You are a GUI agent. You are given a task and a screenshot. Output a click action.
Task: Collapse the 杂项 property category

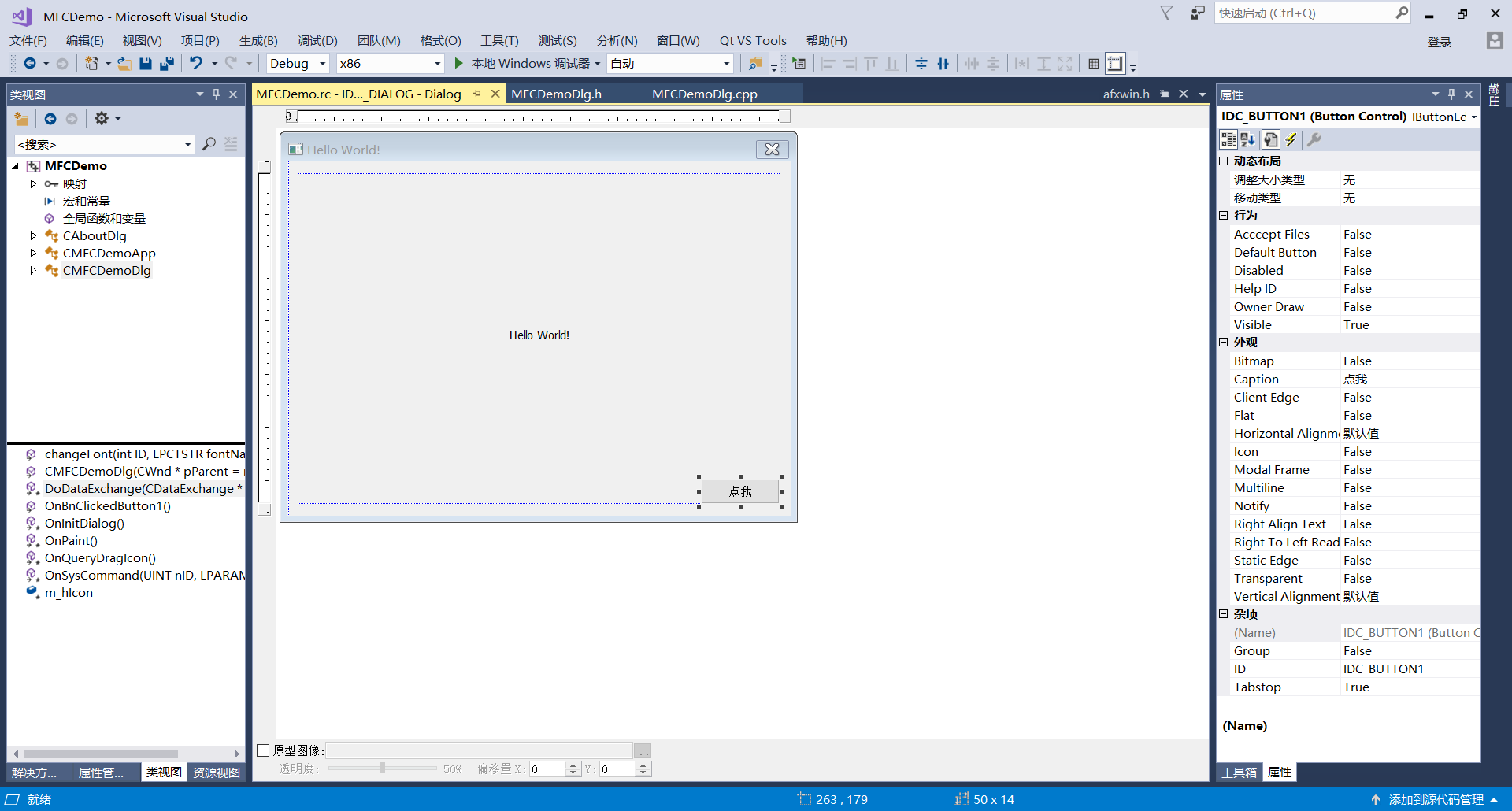pos(1223,613)
